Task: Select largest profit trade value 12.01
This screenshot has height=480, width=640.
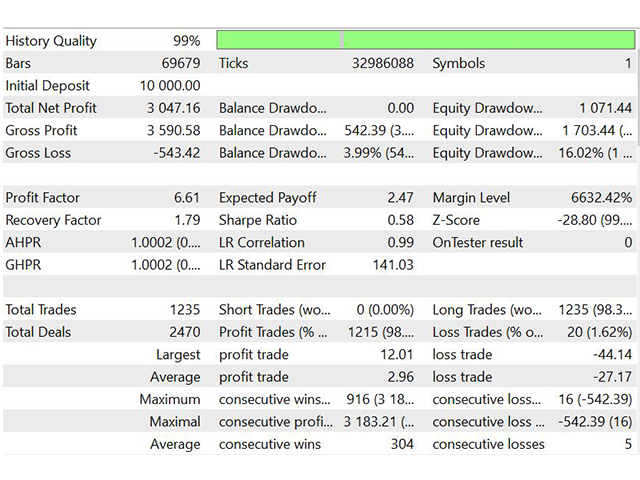Action: tap(397, 355)
